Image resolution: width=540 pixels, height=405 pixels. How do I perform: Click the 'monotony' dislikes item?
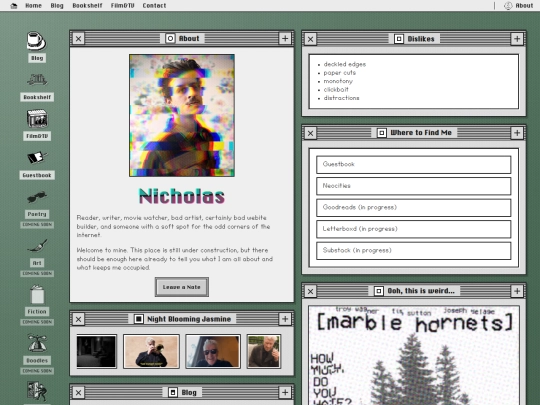338,81
